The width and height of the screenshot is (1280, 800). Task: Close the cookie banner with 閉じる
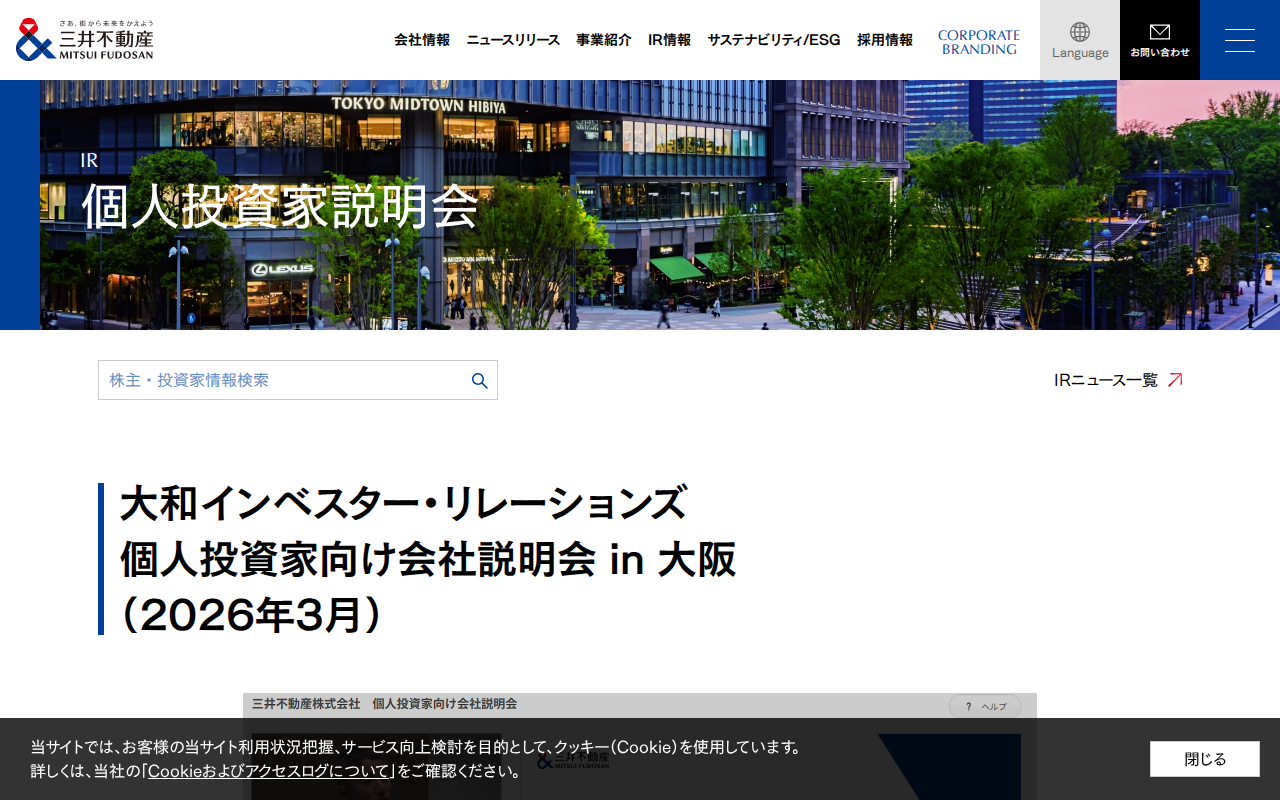[1205, 759]
